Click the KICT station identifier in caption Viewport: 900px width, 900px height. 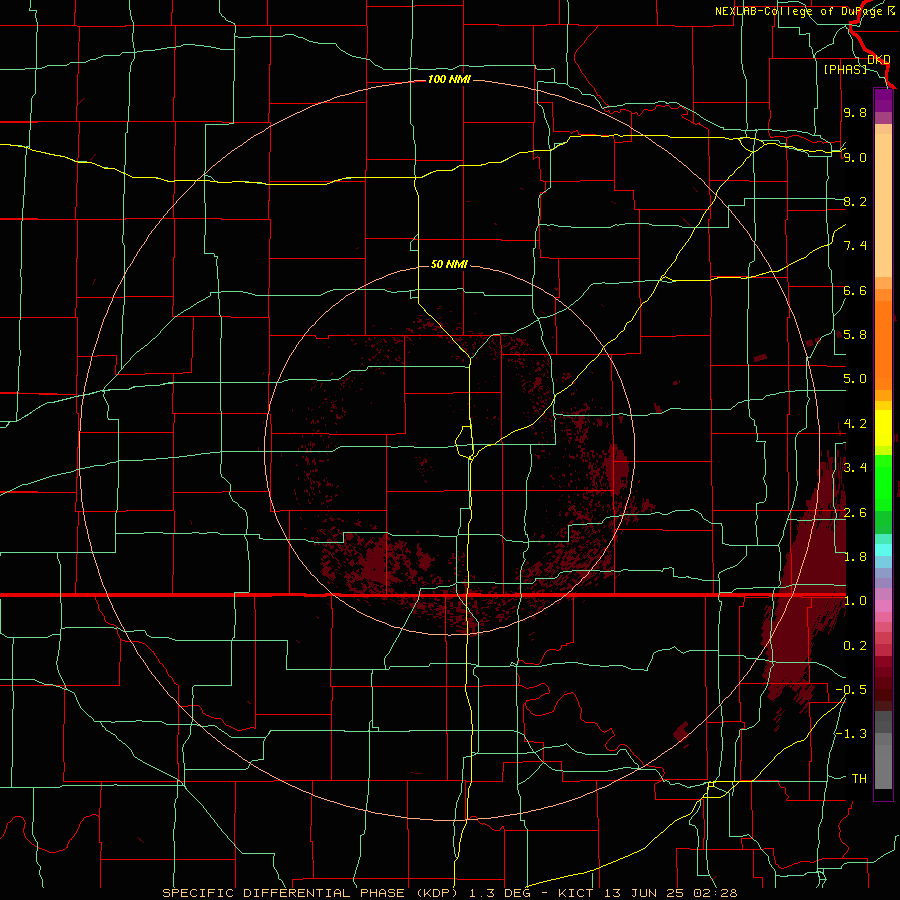[577, 893]
